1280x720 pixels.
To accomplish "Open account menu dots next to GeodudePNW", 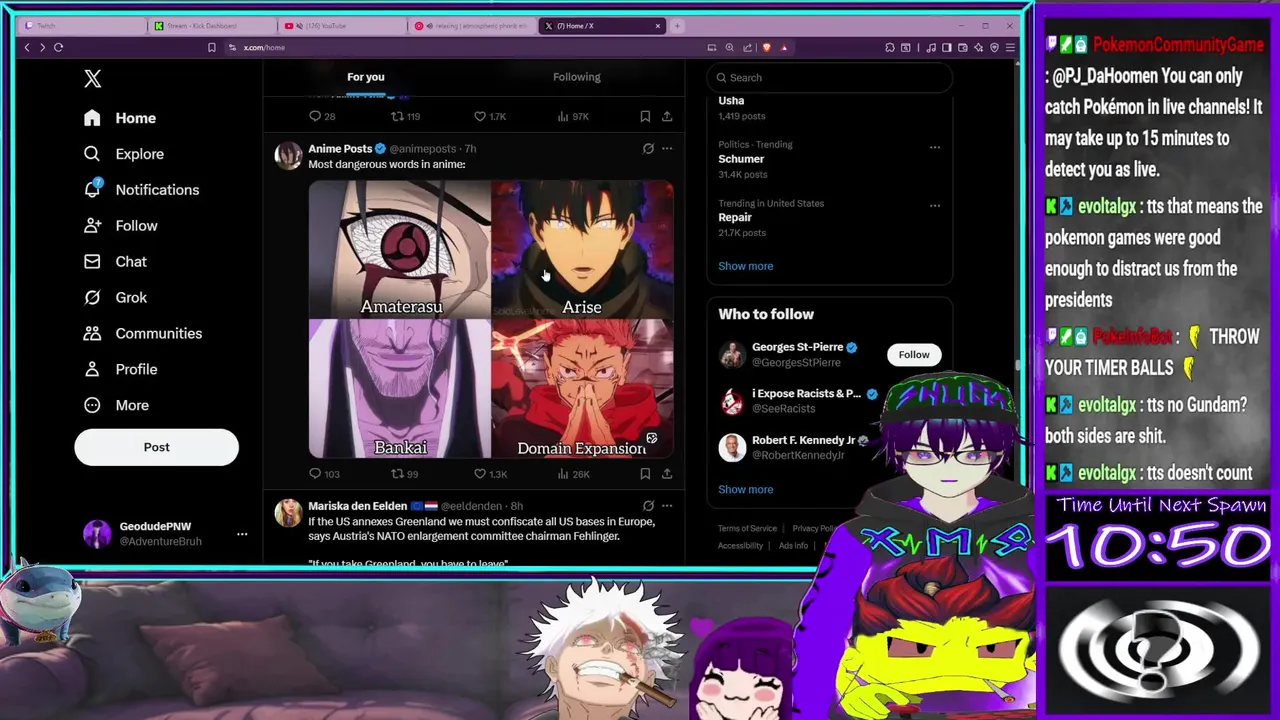I will pyautogui.click(x=242, y=534).
